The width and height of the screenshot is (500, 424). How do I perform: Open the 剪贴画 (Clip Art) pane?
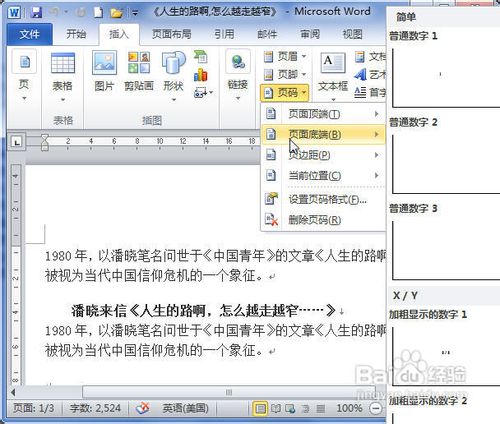(x=139, y=71)
